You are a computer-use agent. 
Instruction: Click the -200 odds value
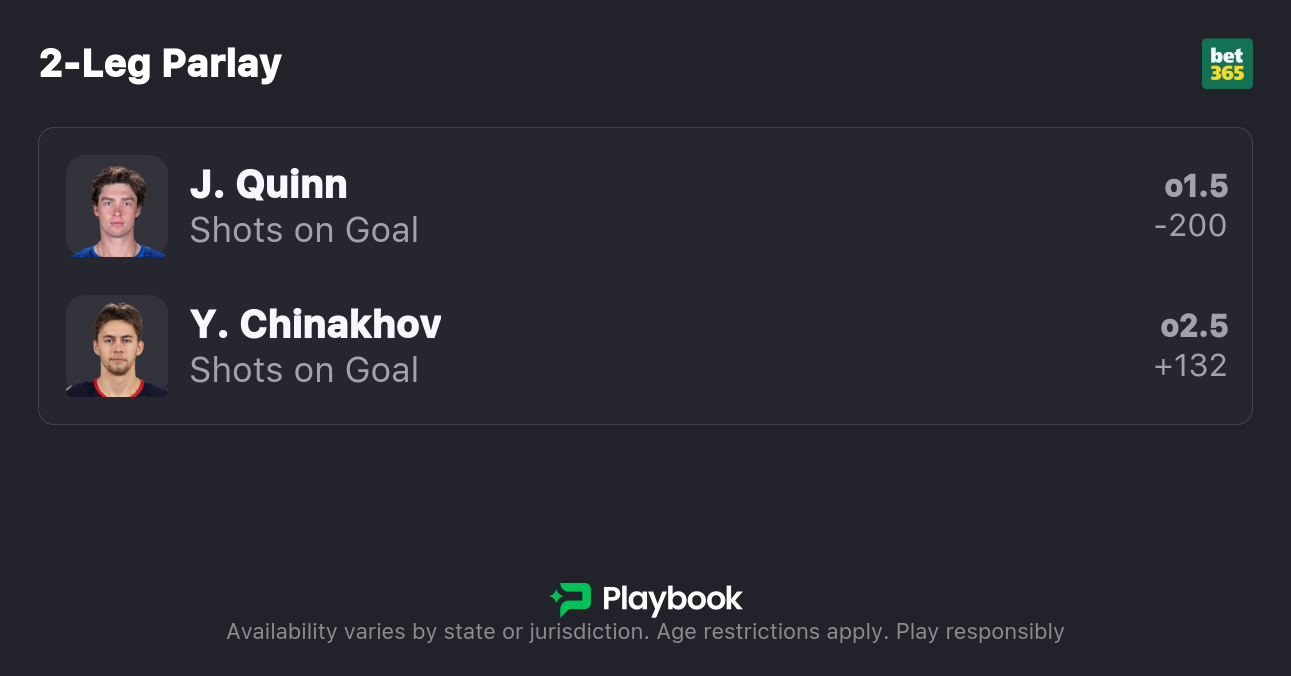(x=1190, y=226)
